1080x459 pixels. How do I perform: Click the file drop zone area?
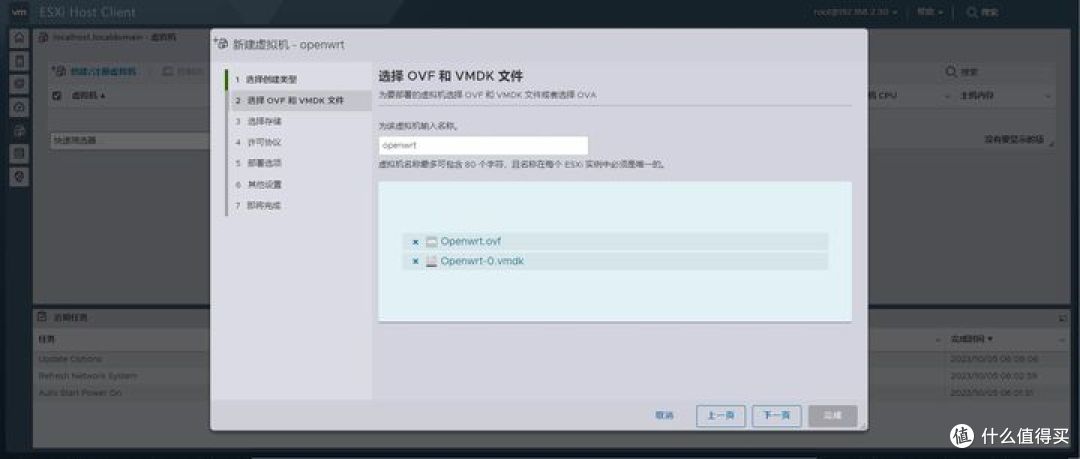614,252
